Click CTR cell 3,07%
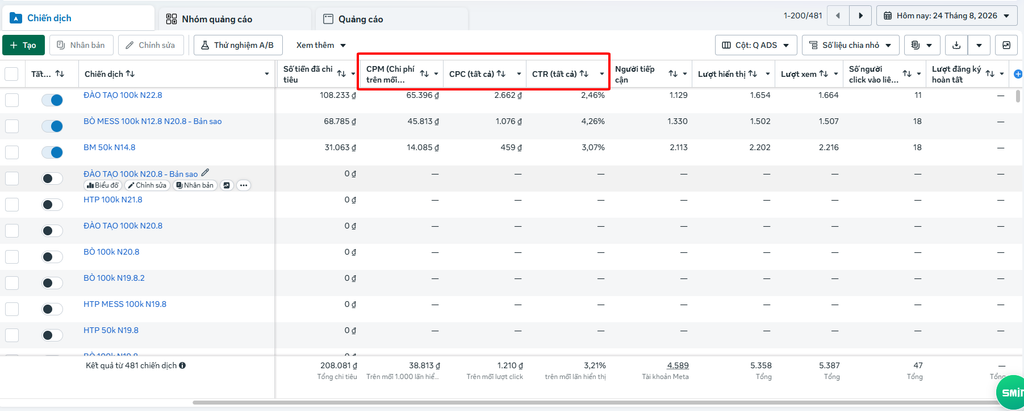Screen dimensions: 1024x411 (593, 148)
